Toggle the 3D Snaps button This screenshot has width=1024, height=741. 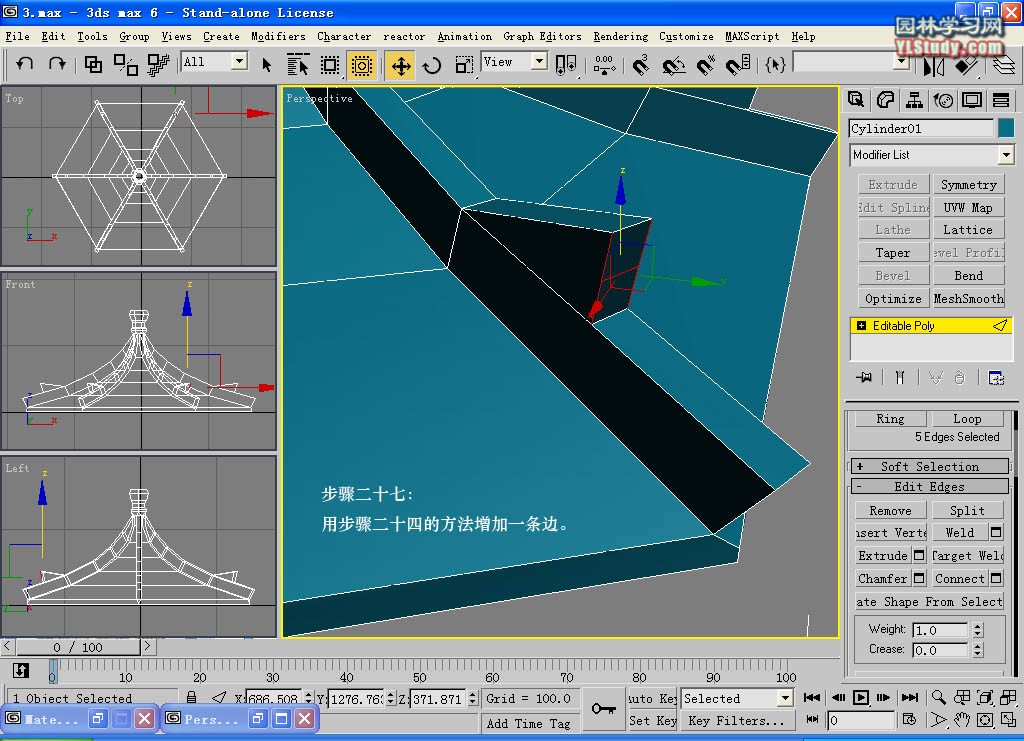click(x=641, y=65)
